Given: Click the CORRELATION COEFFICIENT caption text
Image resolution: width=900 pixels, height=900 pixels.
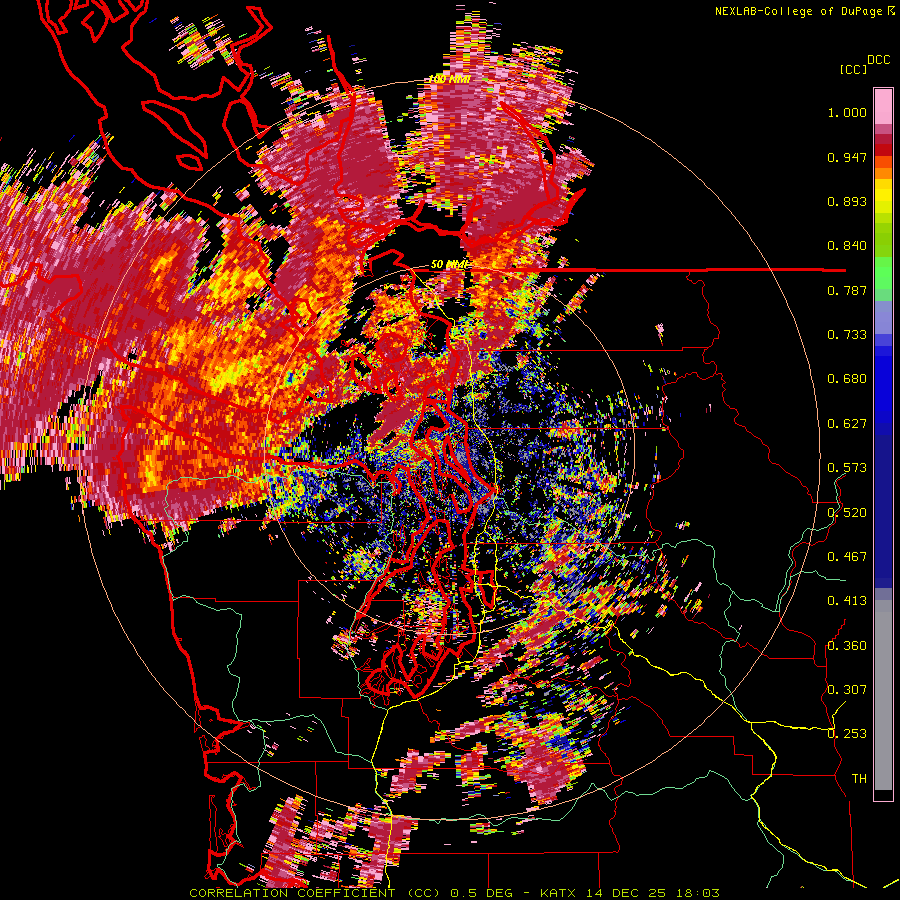Looking at the screenshot, I should pyautogui.click(x=292, y=893).
